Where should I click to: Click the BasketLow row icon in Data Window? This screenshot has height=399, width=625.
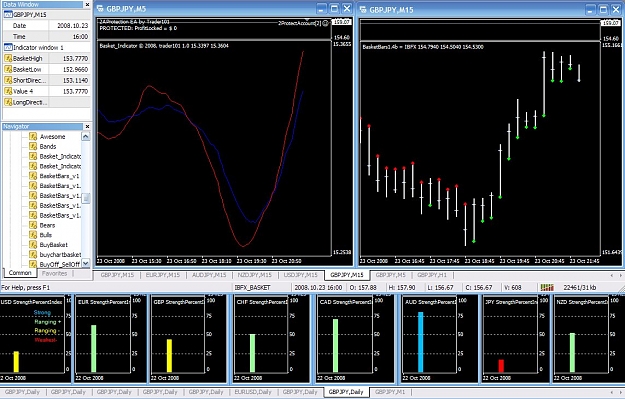pyautogui.click(x=8, y=69)
